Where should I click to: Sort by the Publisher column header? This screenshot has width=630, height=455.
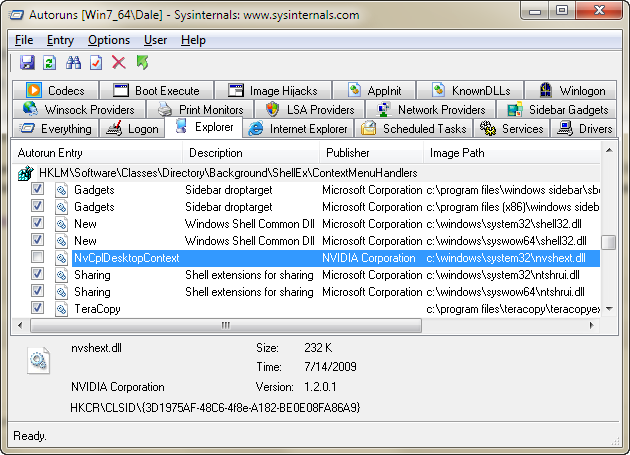point(347,153)
